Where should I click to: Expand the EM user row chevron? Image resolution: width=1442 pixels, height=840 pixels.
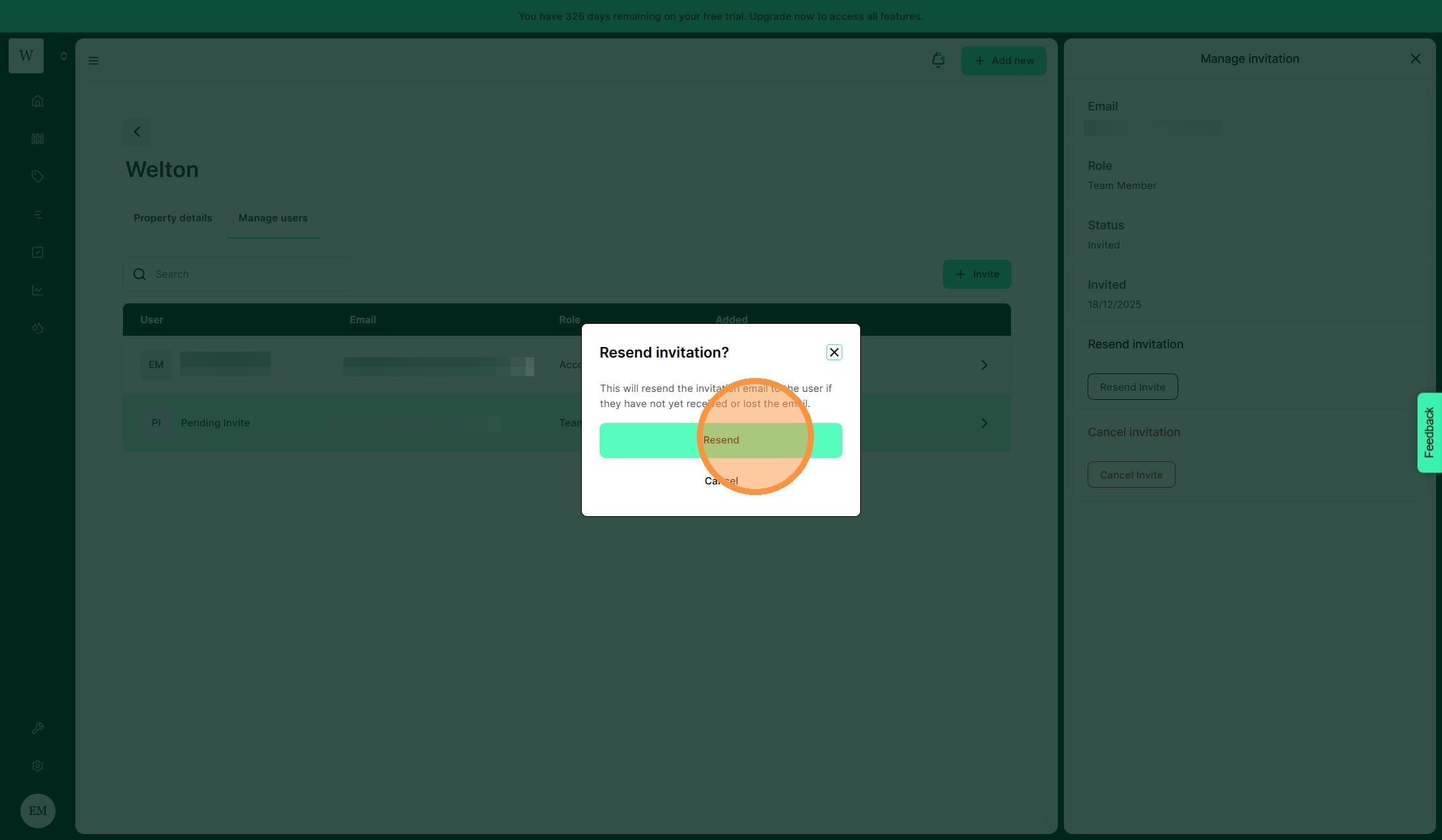pos(984,365)
